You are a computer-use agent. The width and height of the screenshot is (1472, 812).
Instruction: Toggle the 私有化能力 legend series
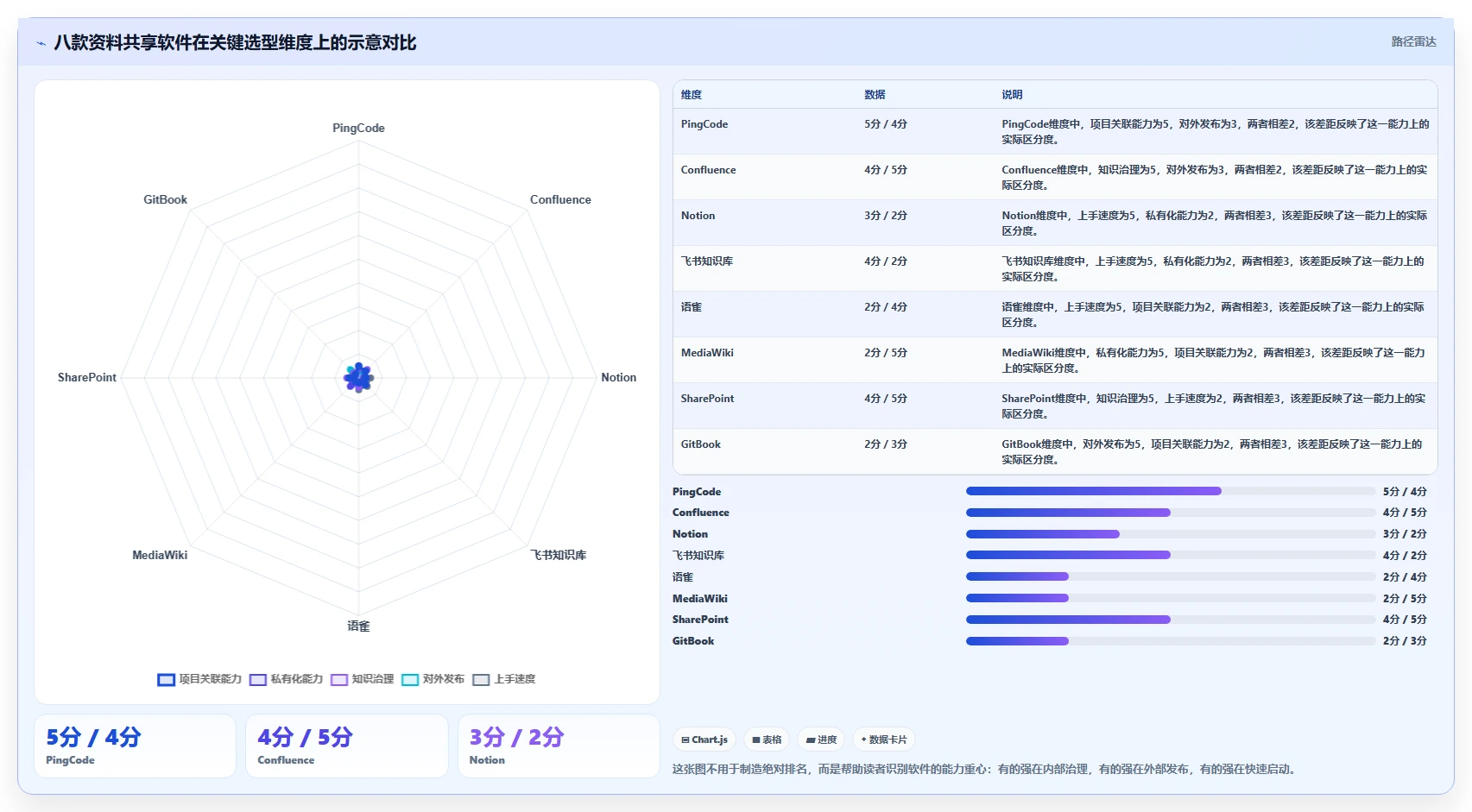coord(286,679)
